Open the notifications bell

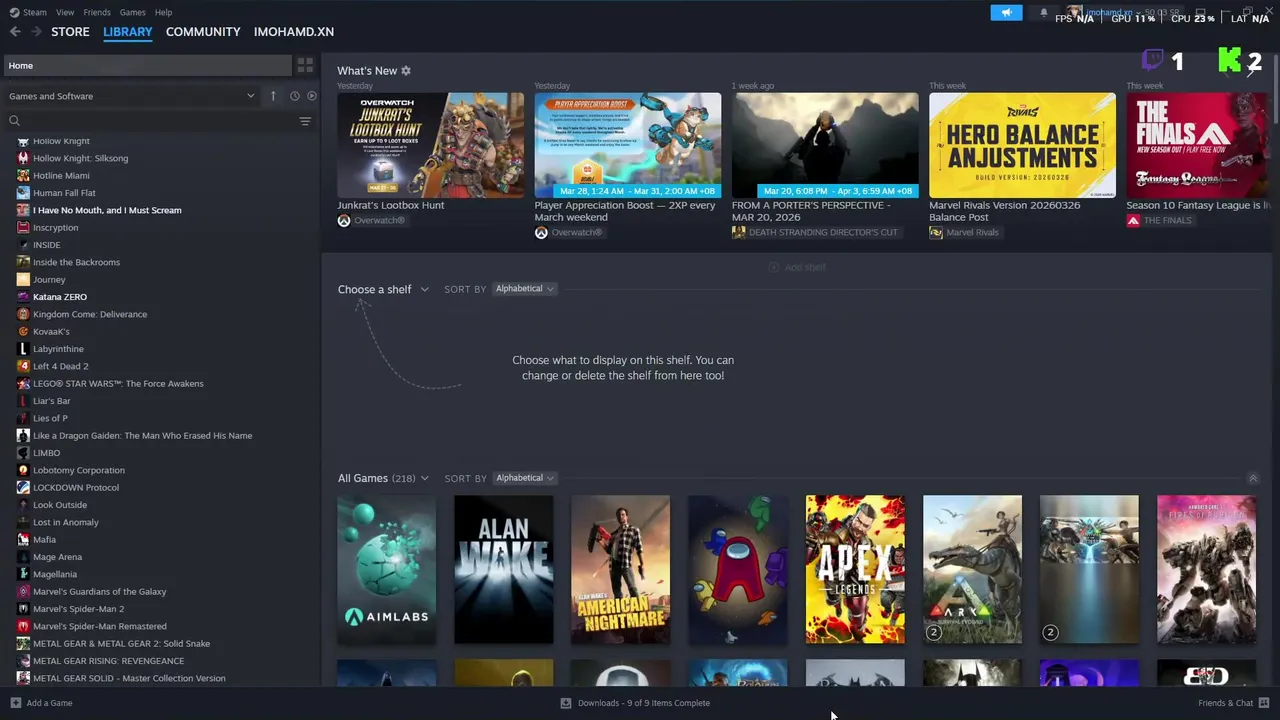pos(1044,12)
